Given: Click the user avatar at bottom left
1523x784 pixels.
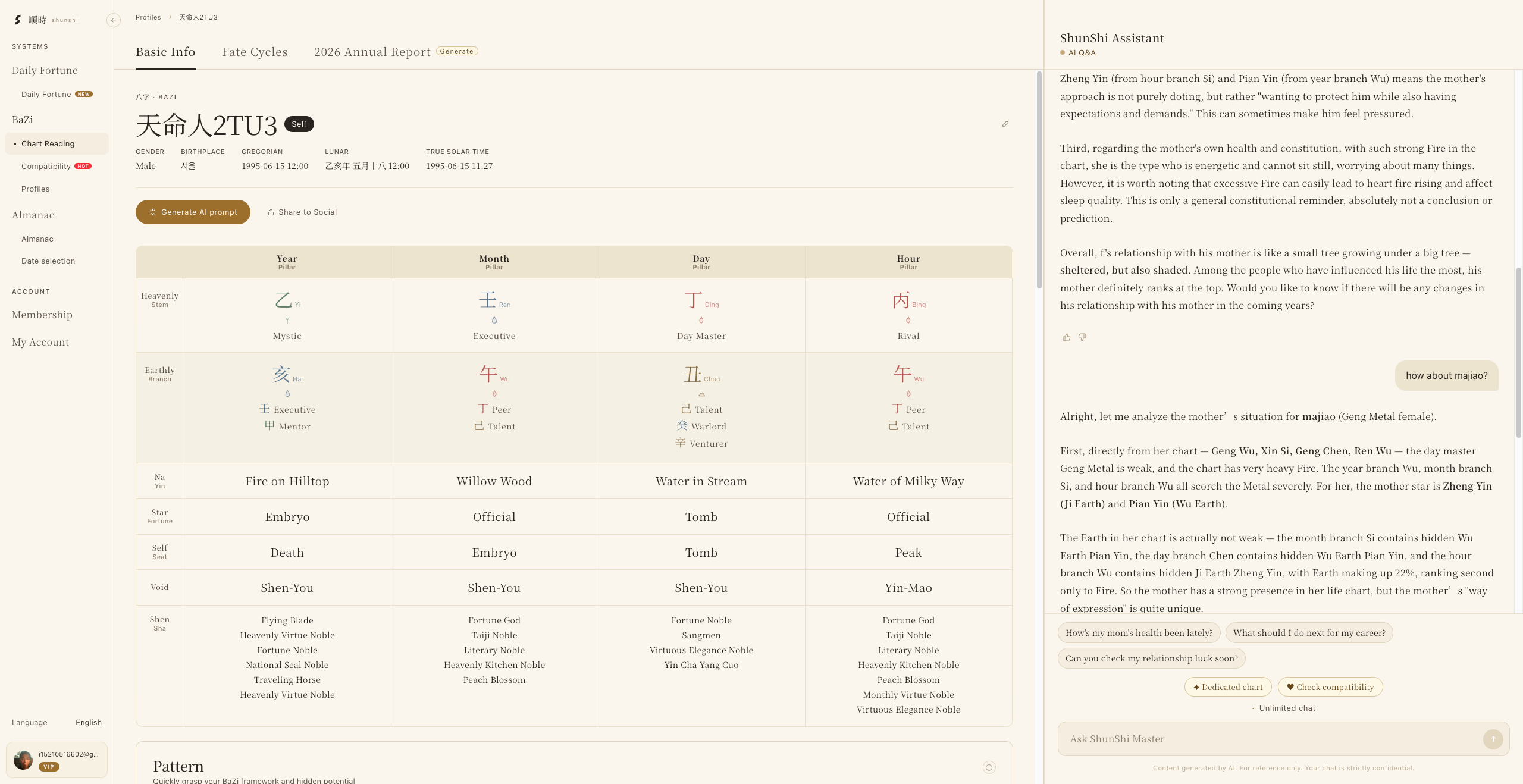Looking at the screenshot, I should 23,760.
